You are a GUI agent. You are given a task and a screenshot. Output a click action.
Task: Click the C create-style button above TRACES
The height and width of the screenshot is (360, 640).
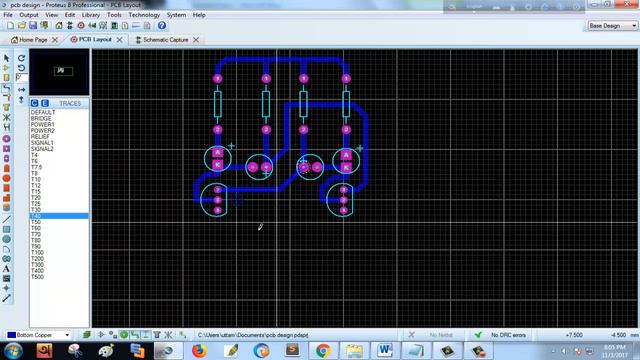tap(35, 103)
